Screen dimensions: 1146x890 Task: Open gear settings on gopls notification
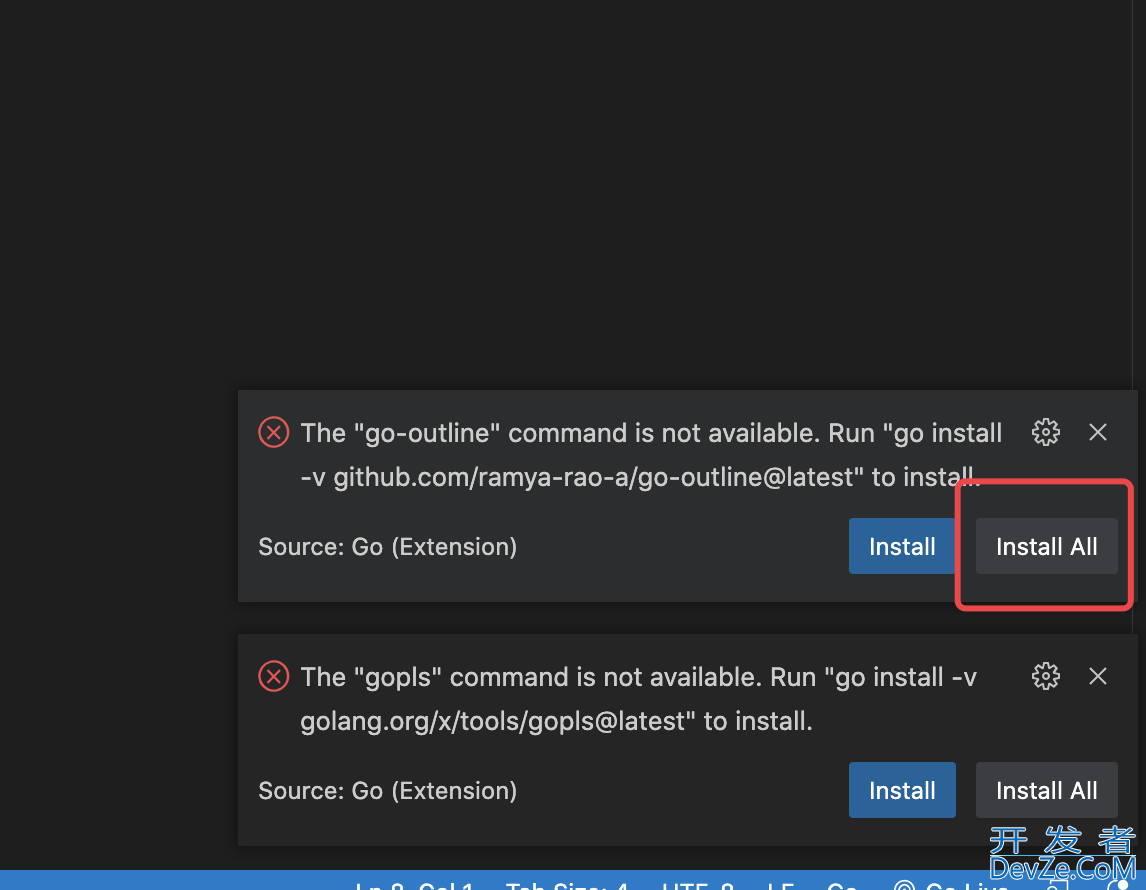(x=1045, y=677)
